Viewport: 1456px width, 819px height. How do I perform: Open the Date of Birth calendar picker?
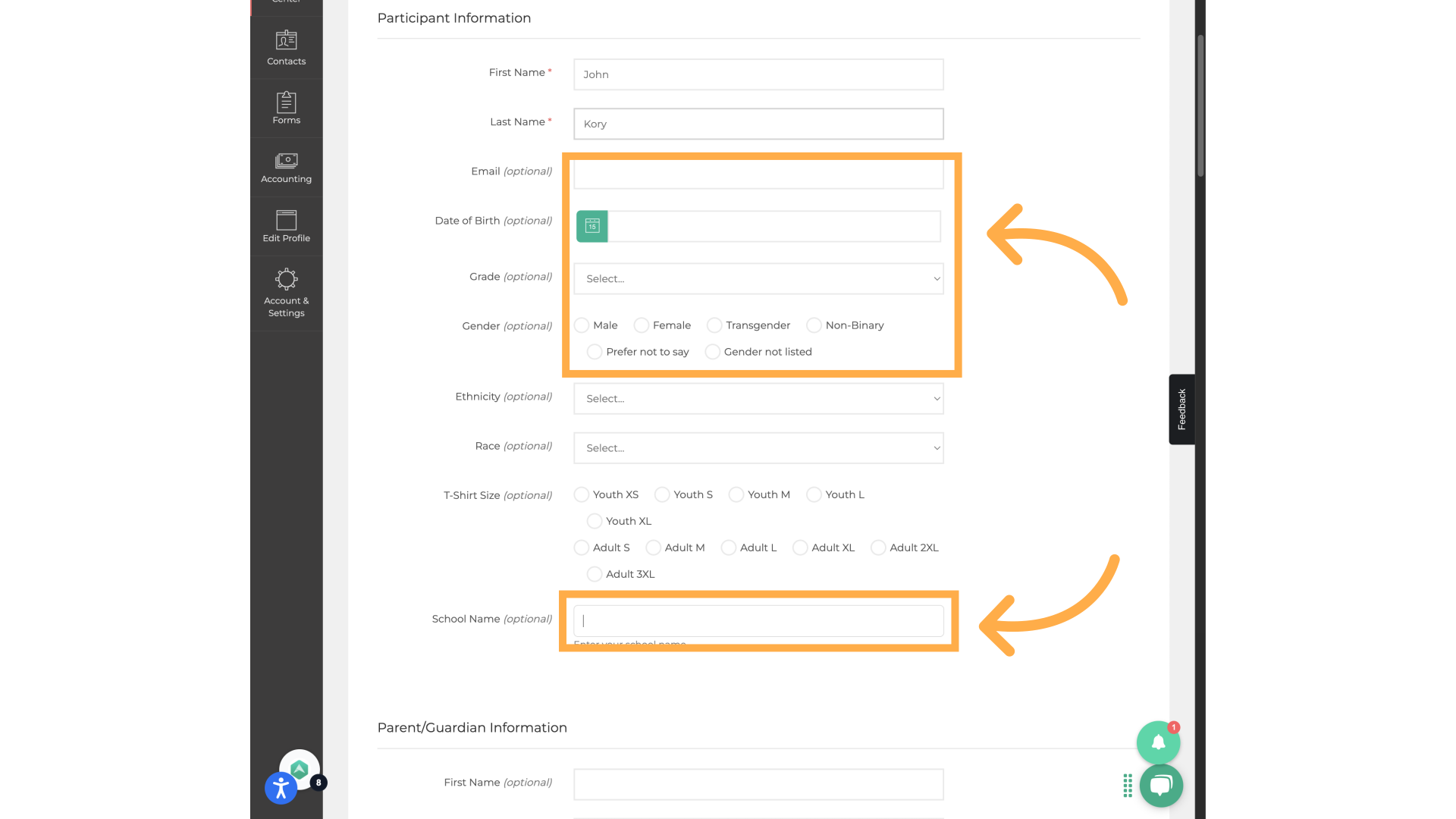(592, 226)
